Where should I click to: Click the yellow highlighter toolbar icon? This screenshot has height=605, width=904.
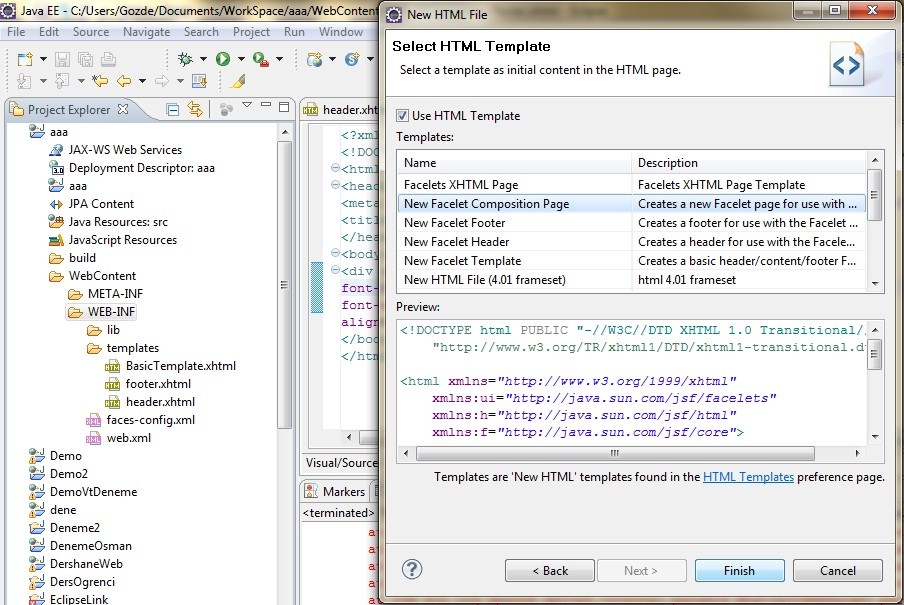[x=238, y=81]
